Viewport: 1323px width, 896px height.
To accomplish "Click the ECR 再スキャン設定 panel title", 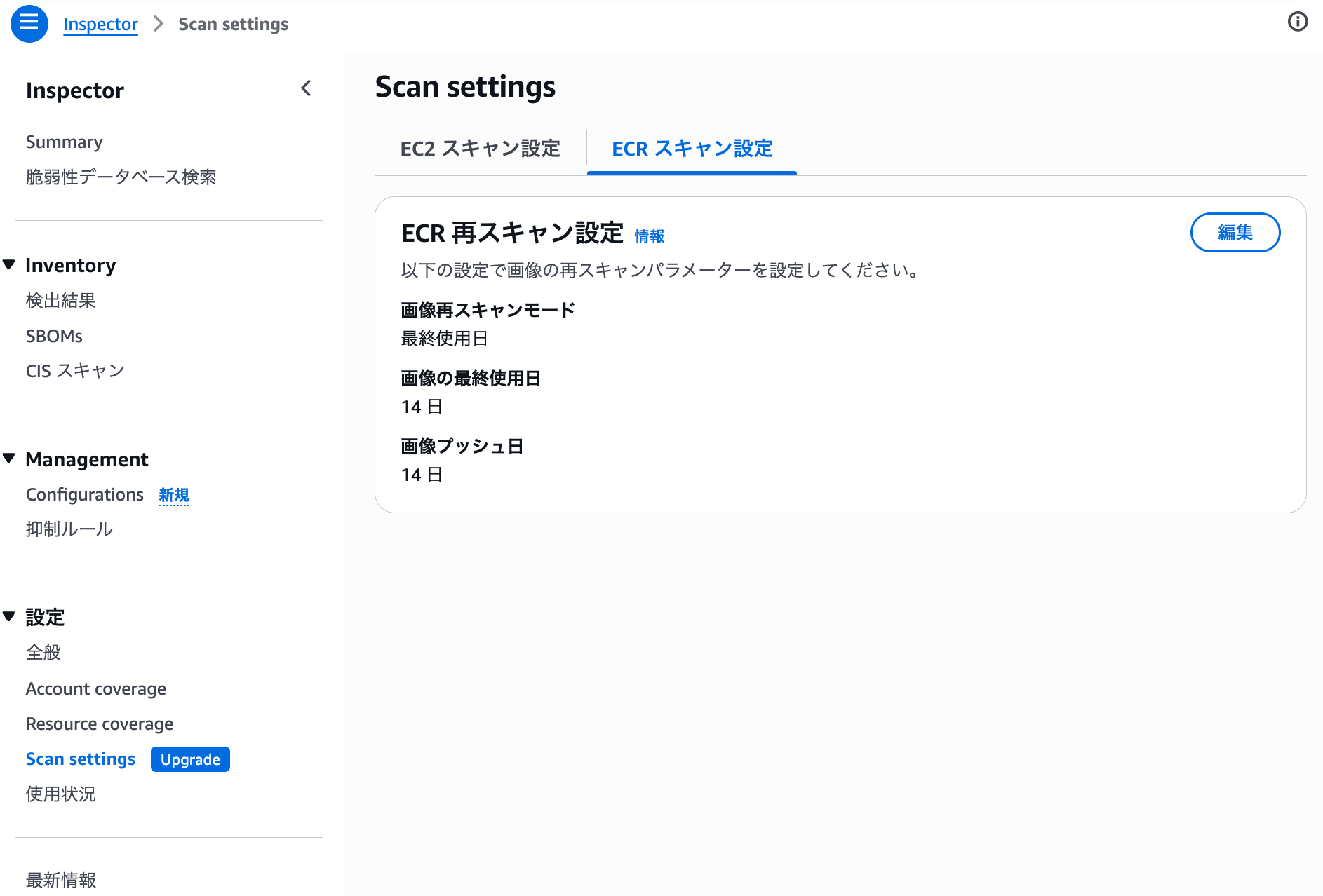I will point(512,233).
